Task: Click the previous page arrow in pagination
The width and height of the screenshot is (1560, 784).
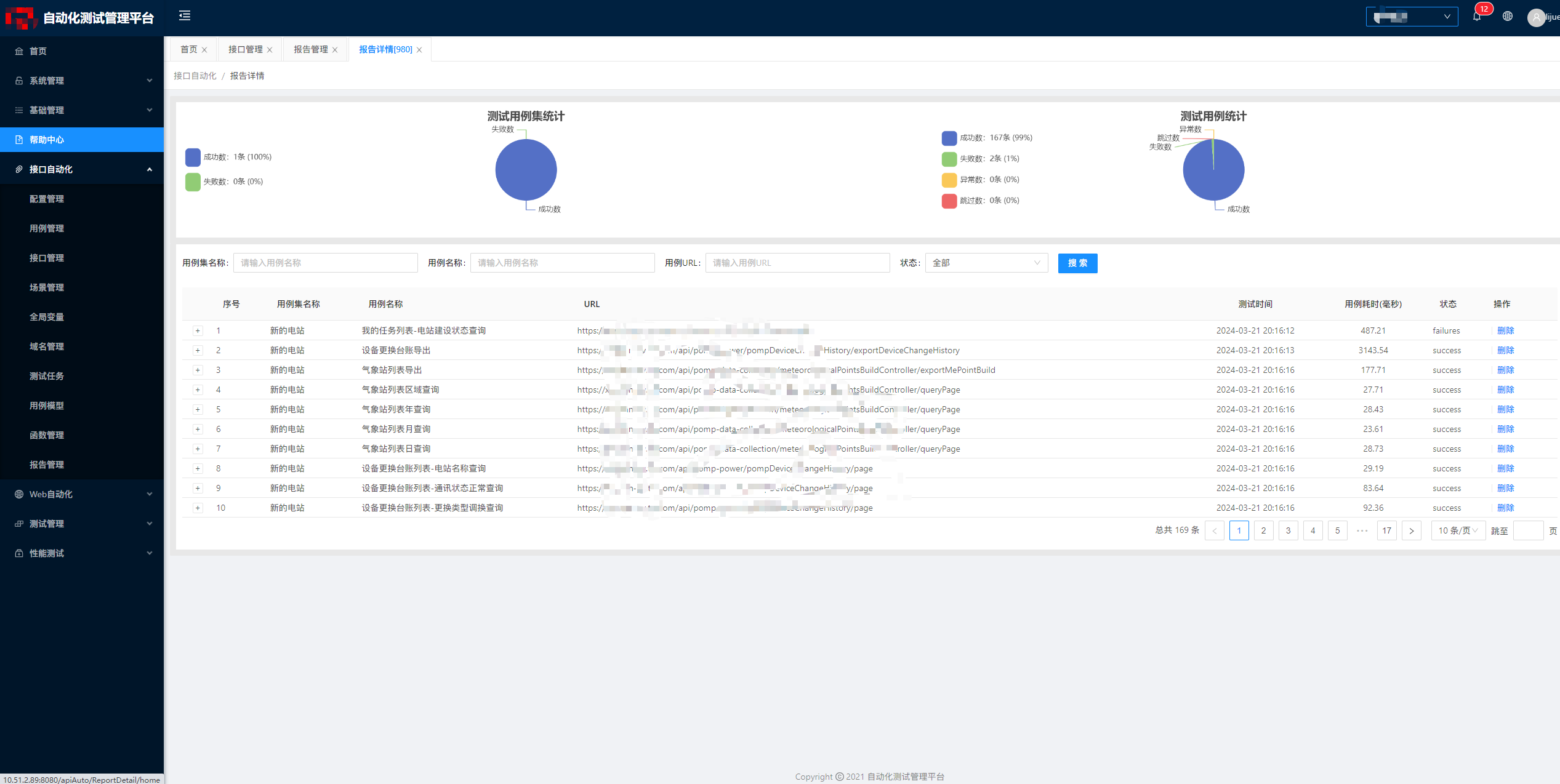Action: (x=1214, y=530)
